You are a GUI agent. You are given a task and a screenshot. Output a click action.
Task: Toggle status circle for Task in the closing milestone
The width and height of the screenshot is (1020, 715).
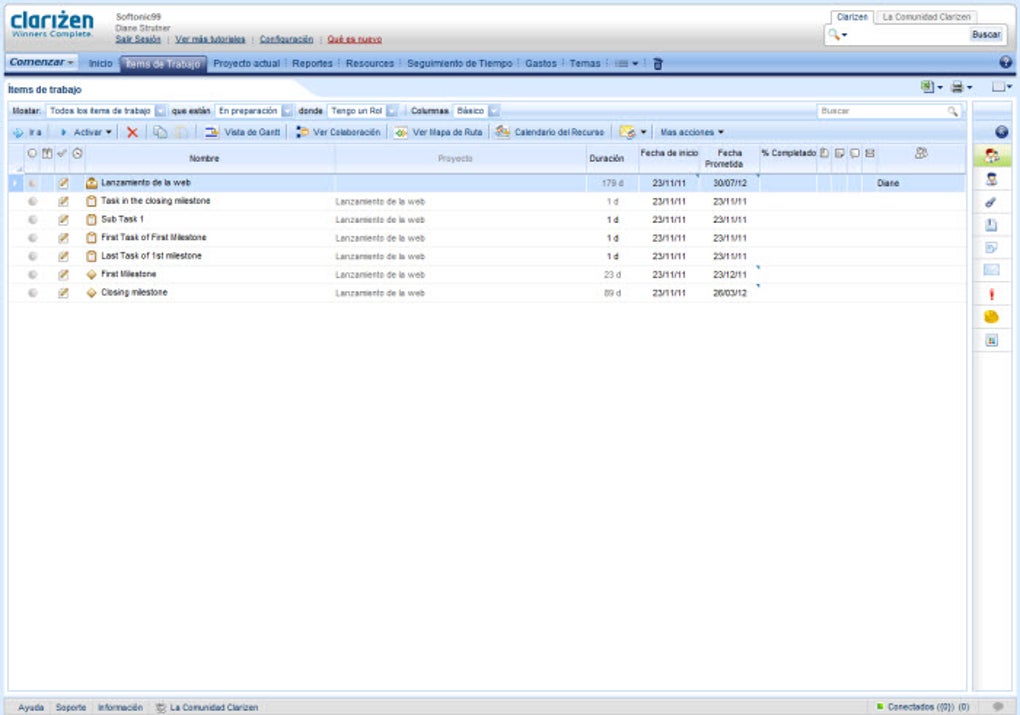pos(33,202)
